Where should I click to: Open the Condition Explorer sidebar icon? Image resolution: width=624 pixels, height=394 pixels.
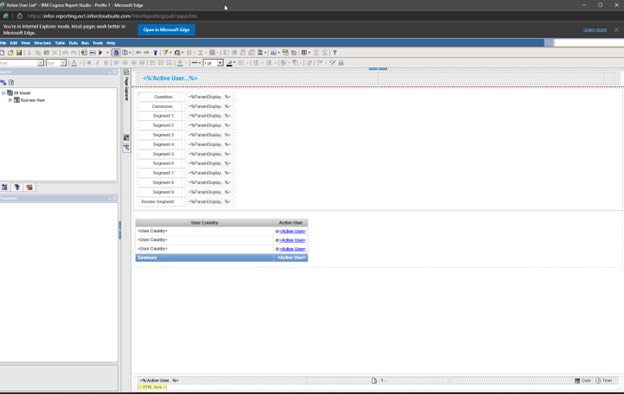click(x=127, y=148)
